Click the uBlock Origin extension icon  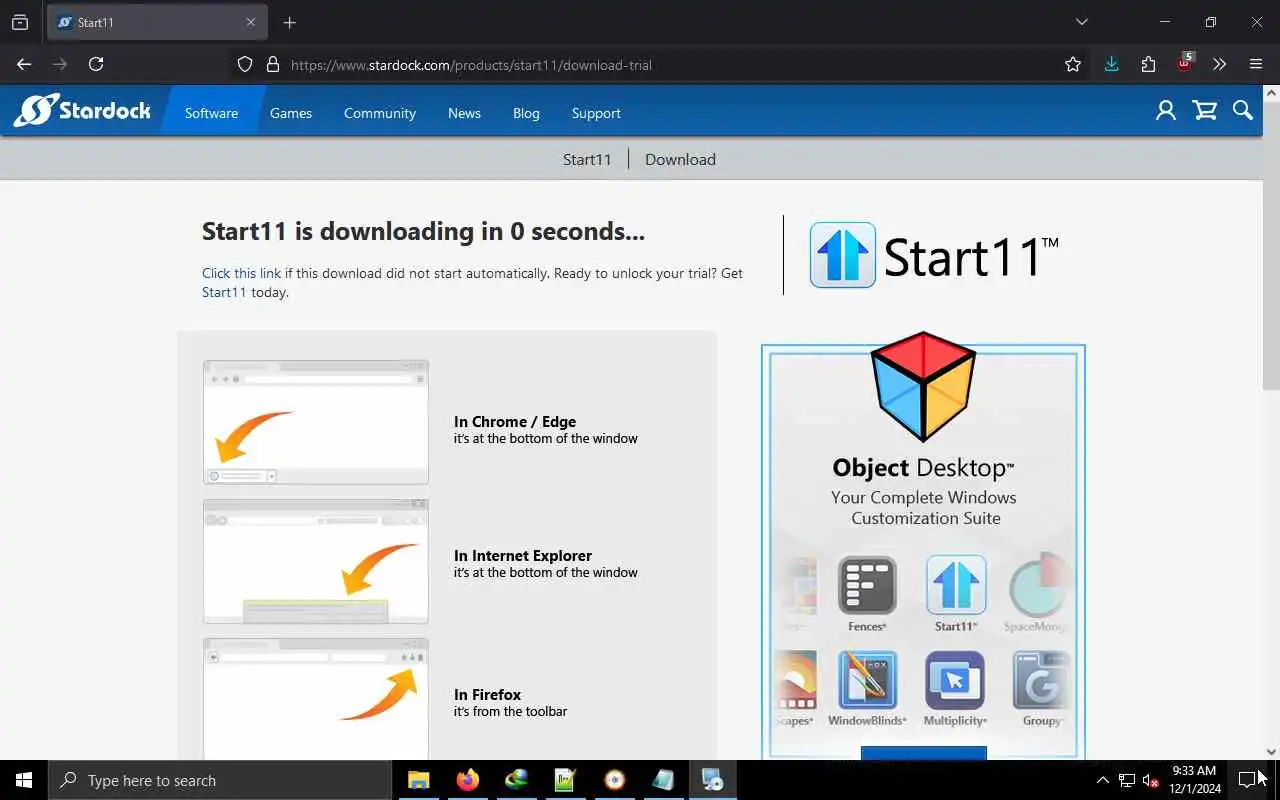1185,63
